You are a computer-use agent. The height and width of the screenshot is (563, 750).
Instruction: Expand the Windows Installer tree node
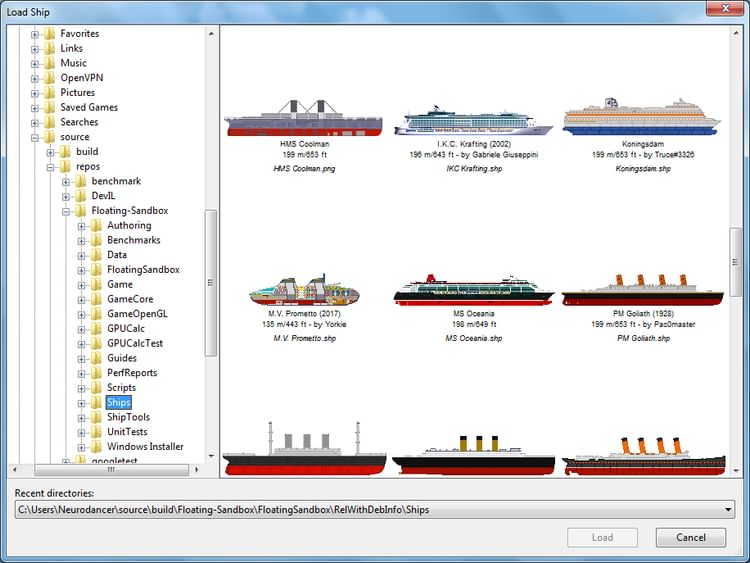(81, 448)
